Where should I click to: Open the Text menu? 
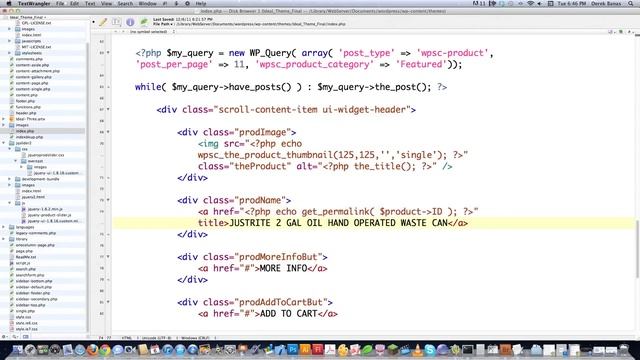[x=90, y=3]
